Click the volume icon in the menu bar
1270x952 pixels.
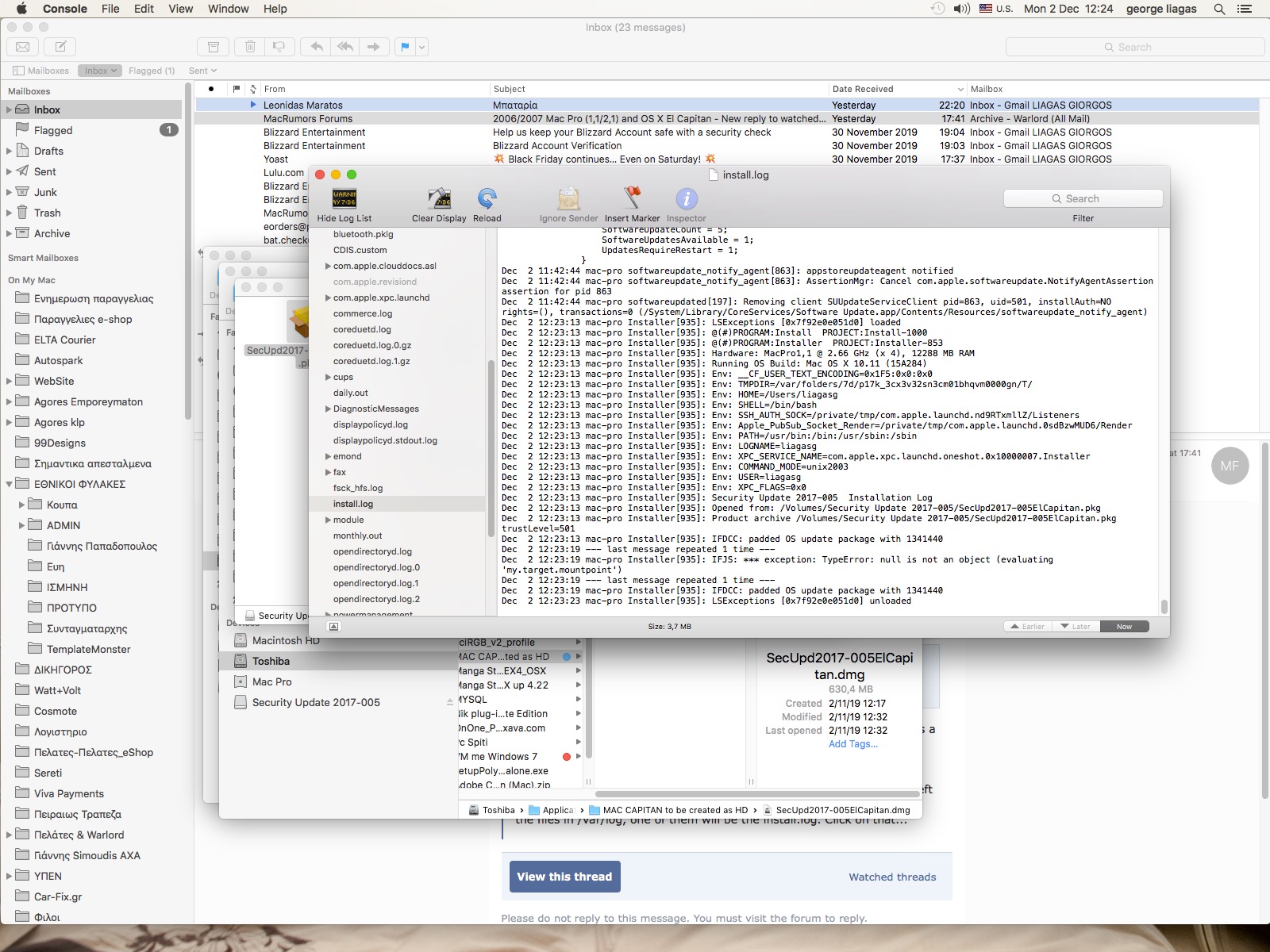(961, 9)
